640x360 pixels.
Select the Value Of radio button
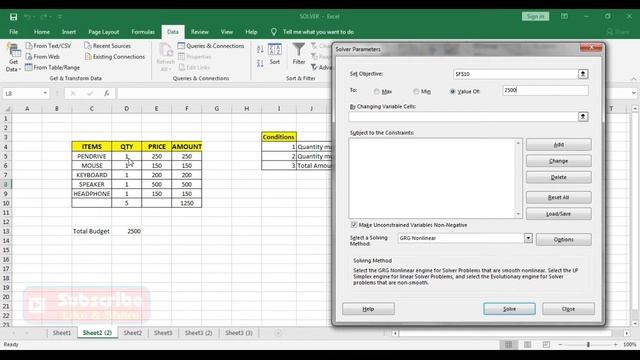[452, 91]
